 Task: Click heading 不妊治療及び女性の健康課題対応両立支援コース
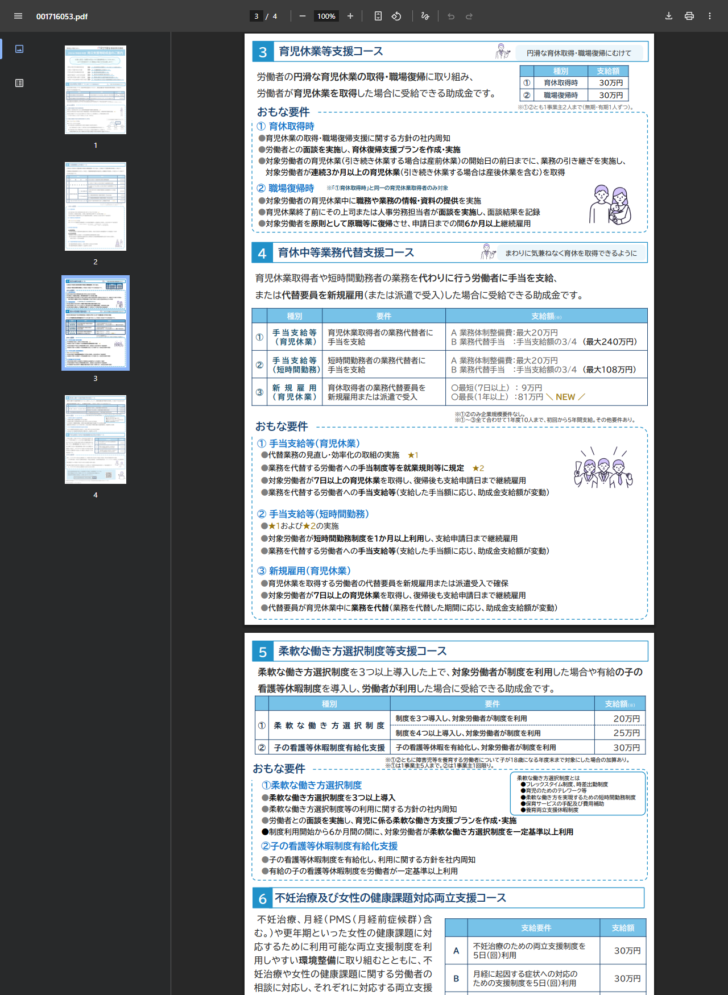(x=391, y=898)
